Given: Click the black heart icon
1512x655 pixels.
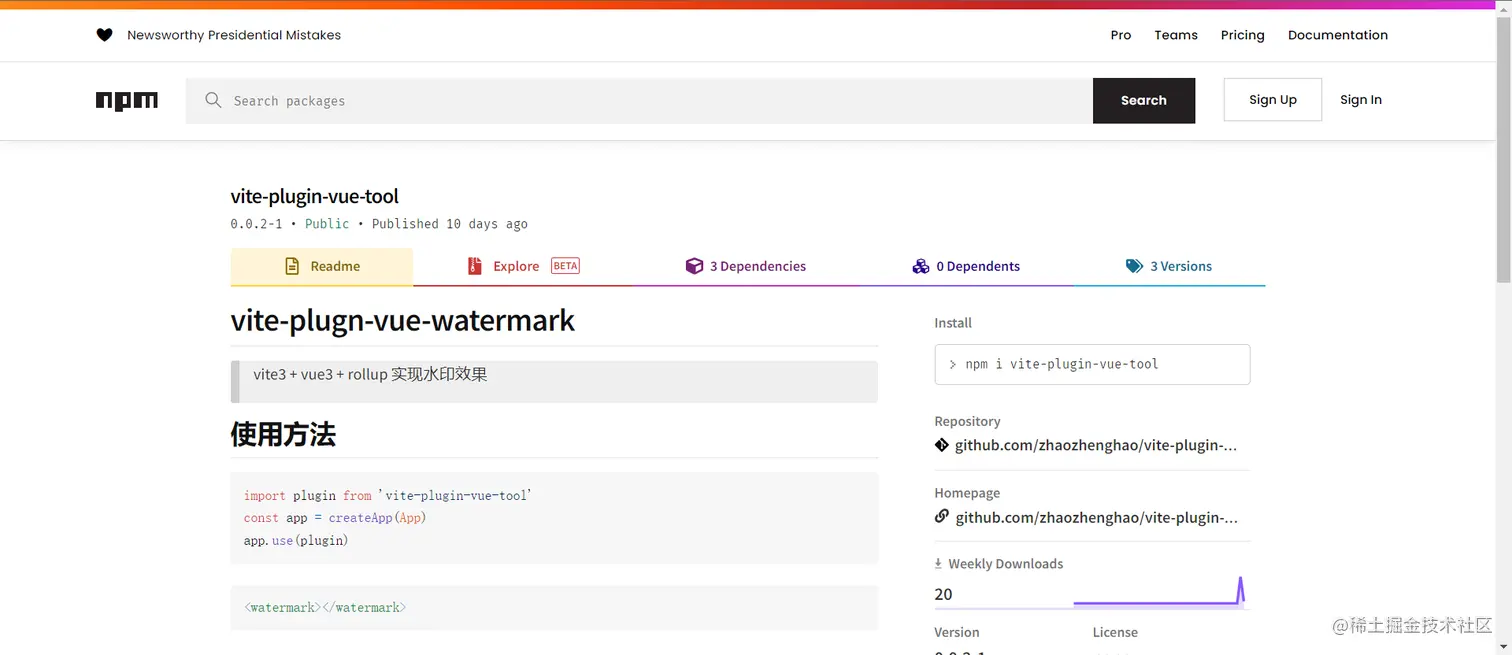Looking at the screenshot, I should [104, 35].
